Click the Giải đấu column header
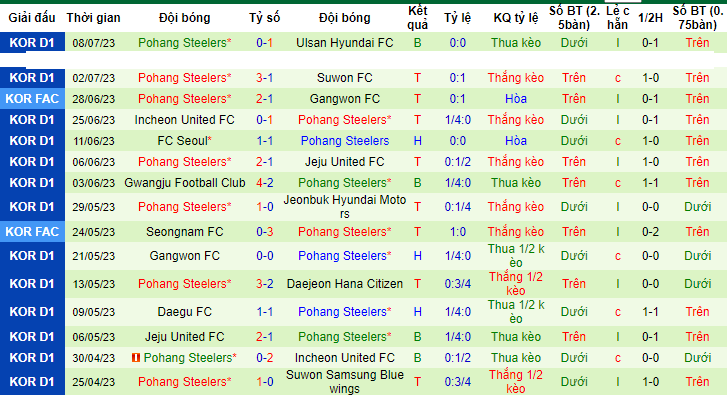727x395 pixels. click(x=32, y=18)
